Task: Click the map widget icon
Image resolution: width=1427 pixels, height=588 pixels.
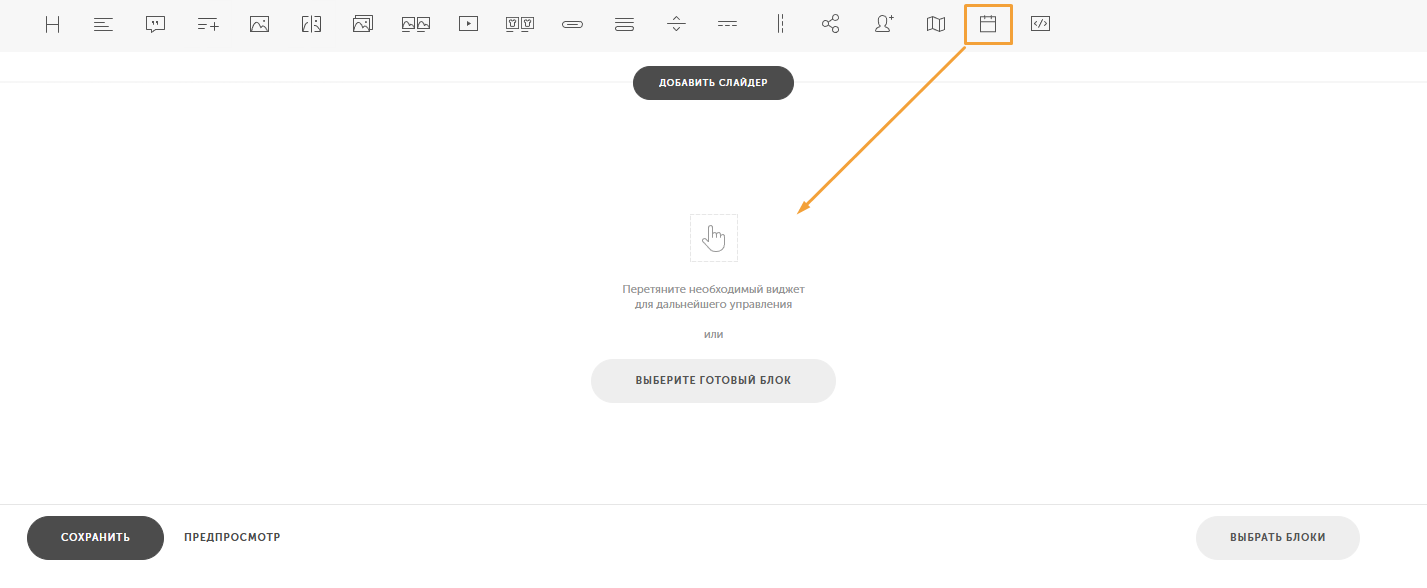Action: [936, 25]
